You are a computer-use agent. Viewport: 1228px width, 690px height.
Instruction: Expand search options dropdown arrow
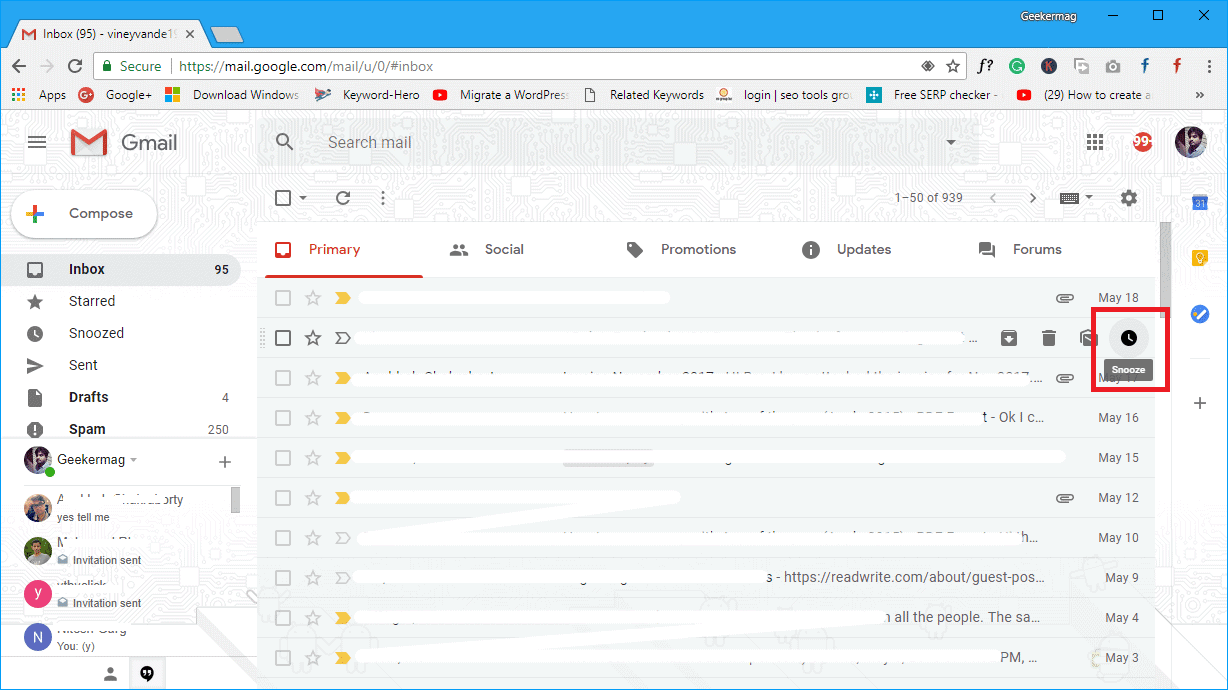[x=950, y=142]
